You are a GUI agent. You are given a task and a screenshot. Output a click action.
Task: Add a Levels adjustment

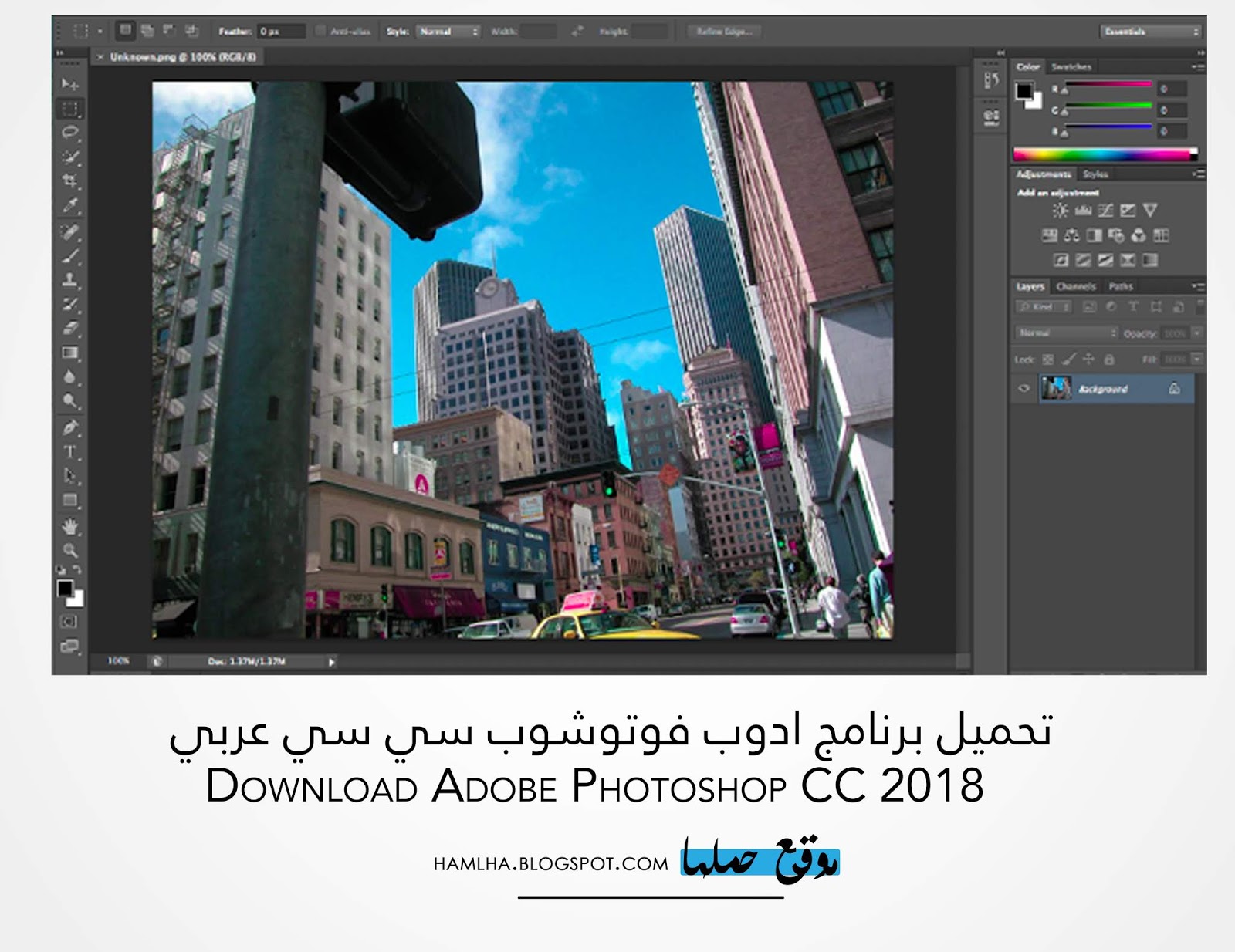[x=1083, y=211]
